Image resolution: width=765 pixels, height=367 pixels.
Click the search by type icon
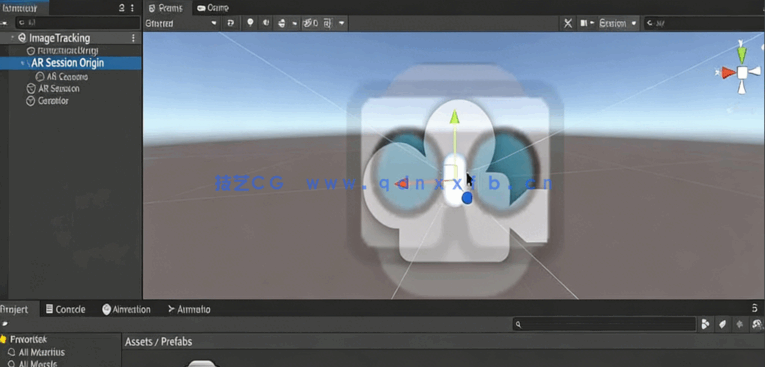(705, 324)
